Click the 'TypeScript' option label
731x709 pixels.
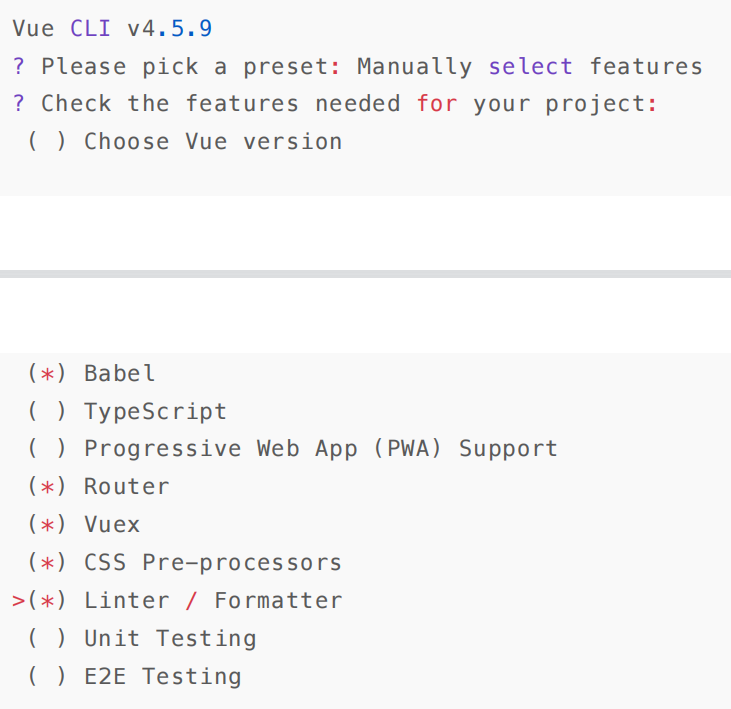[x=155, y=412]
